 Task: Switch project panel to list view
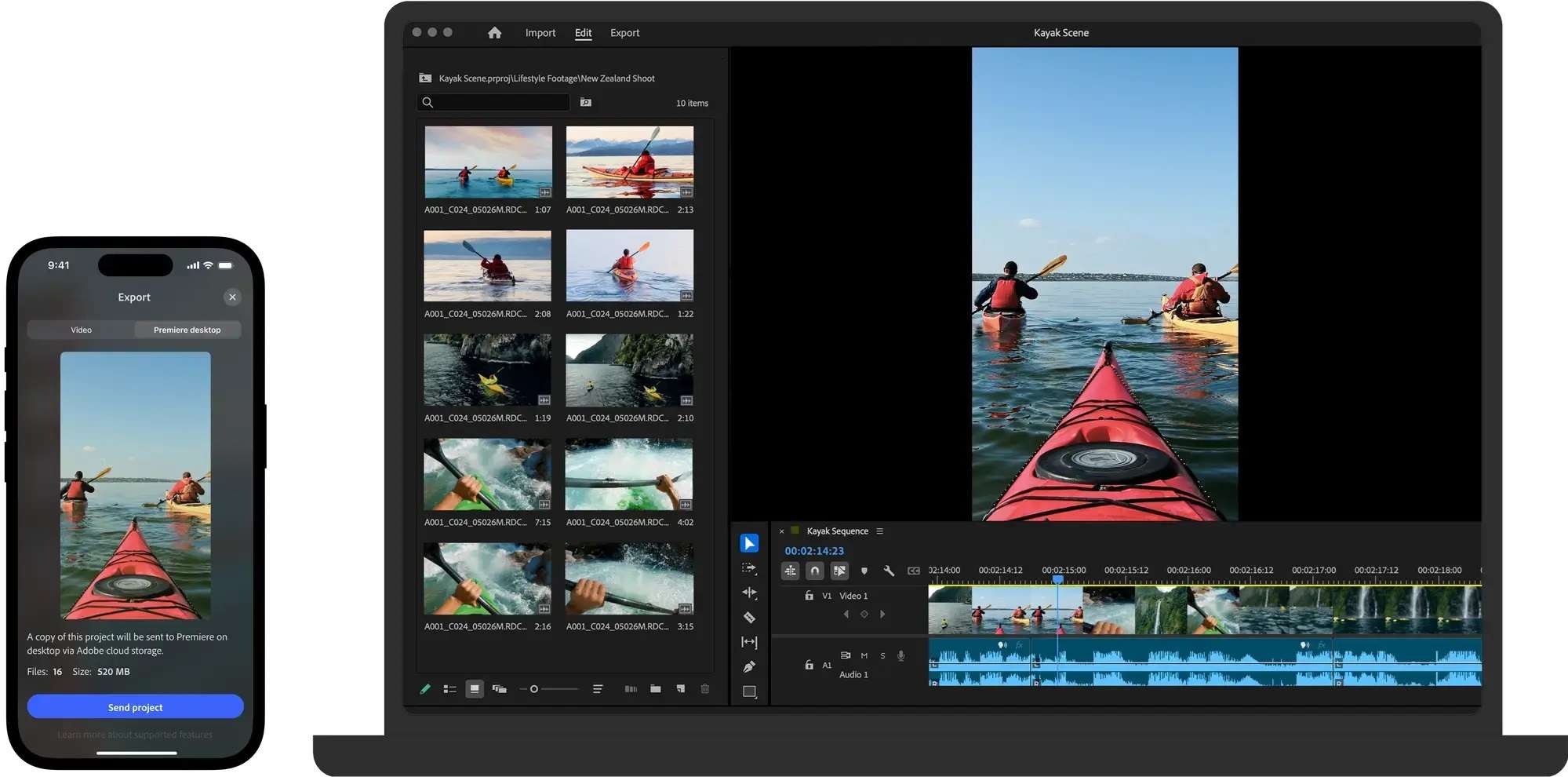pyautogui.click(x=449, y=689)
